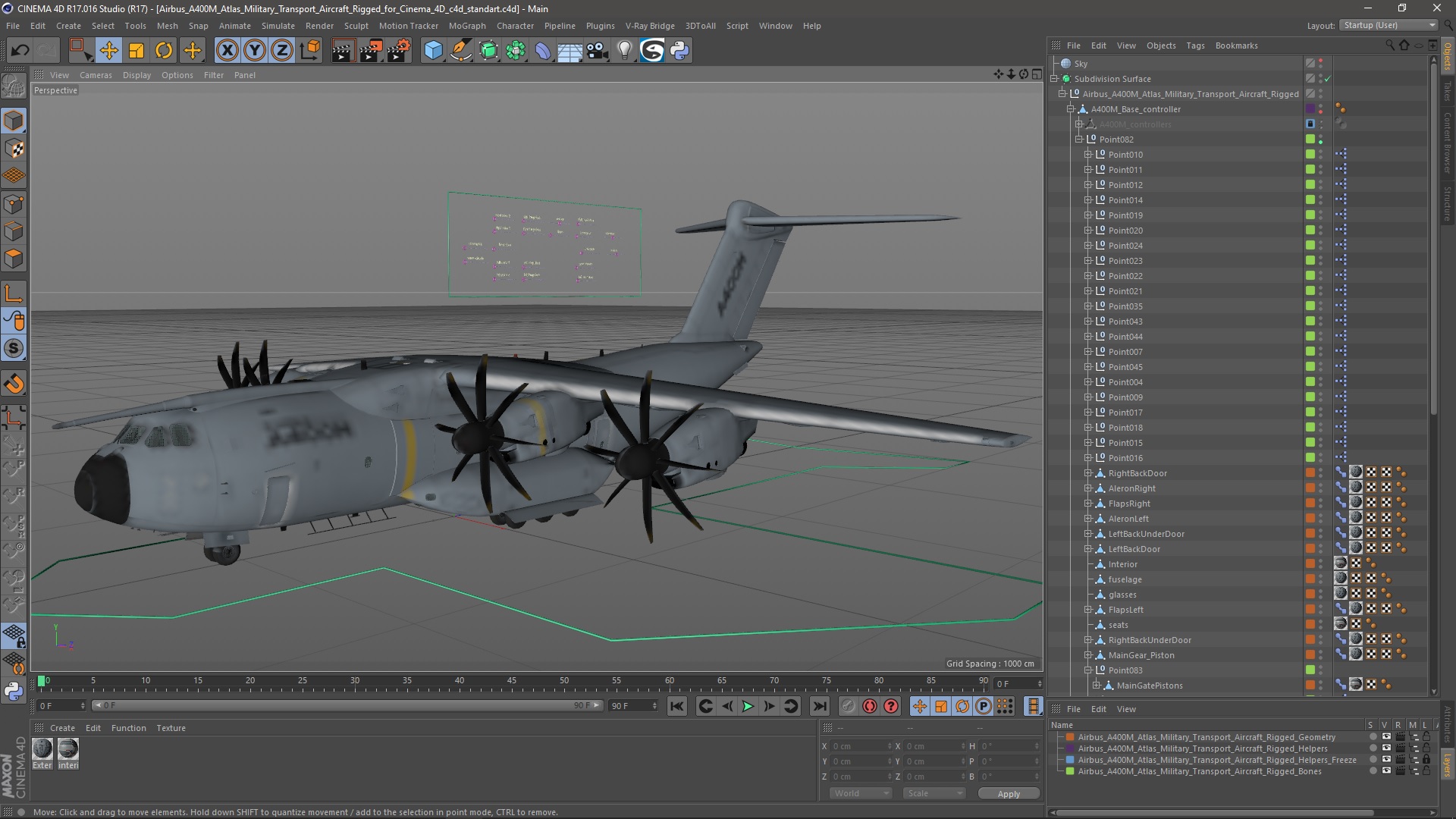Toggle Z axis lock
The width and height of the screenshot is (1456, 819).
click(x=282, y=51)
